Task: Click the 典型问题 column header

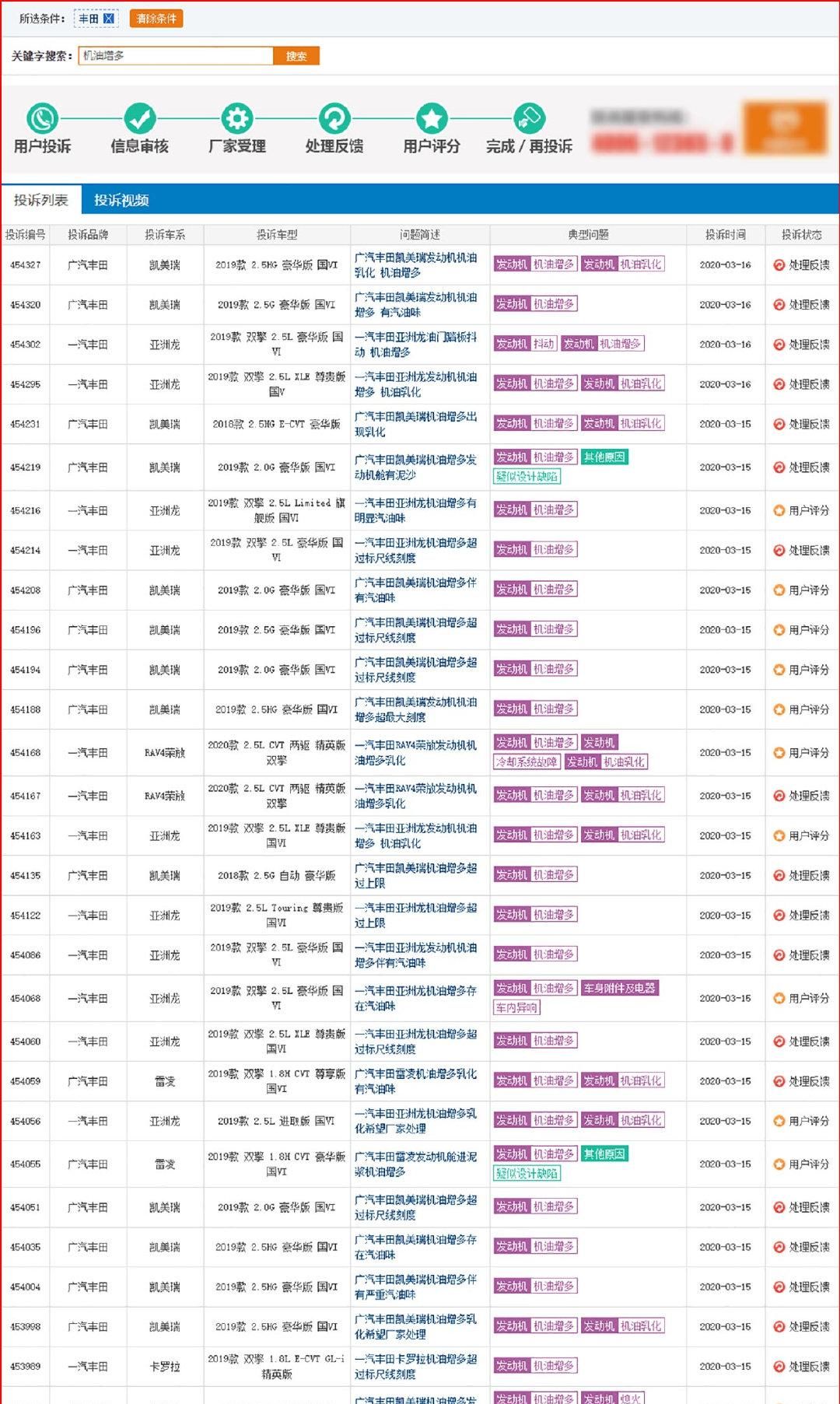Action: pyautogui.click(x=588, y=234)
